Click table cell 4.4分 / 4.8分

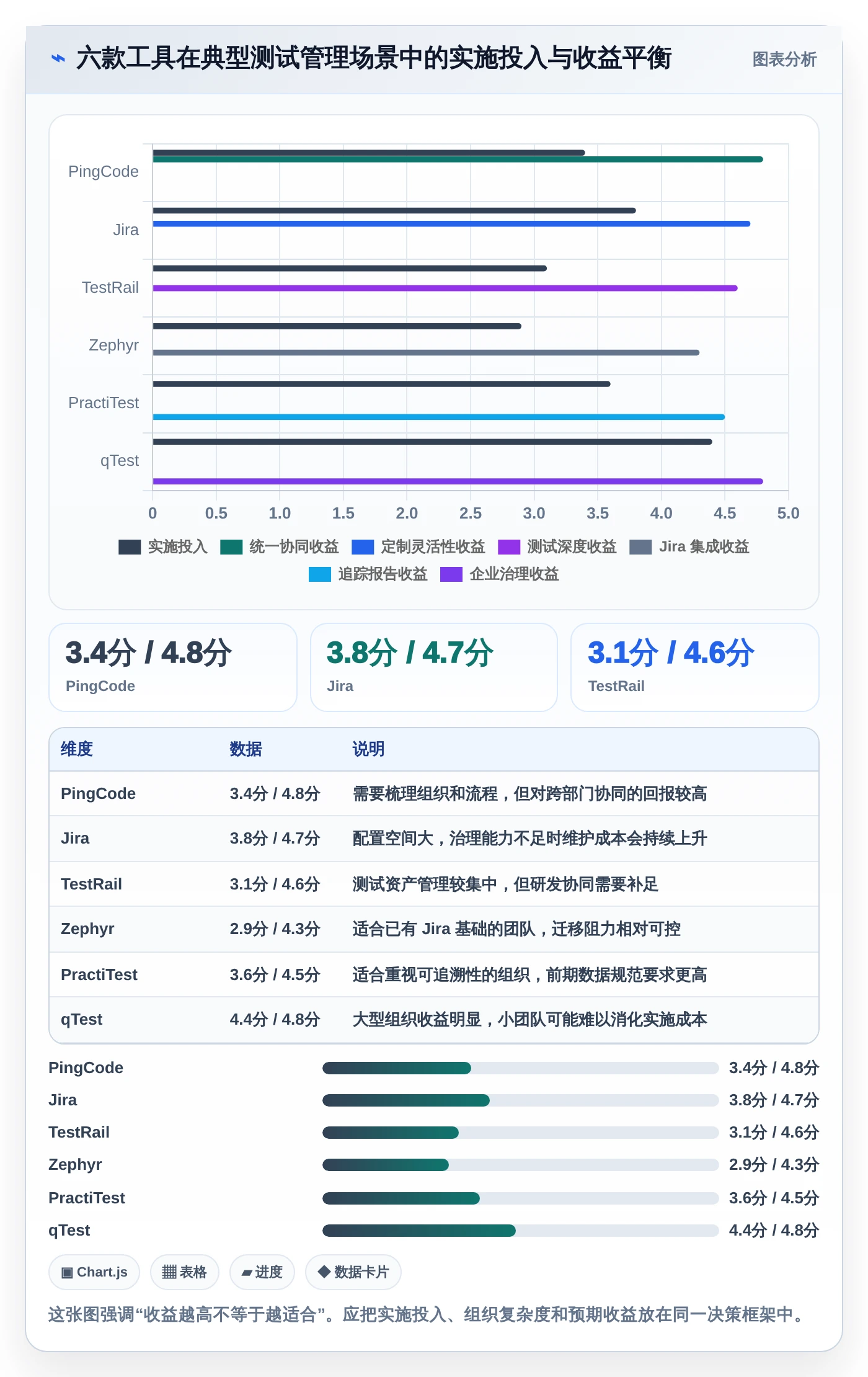275,1020
